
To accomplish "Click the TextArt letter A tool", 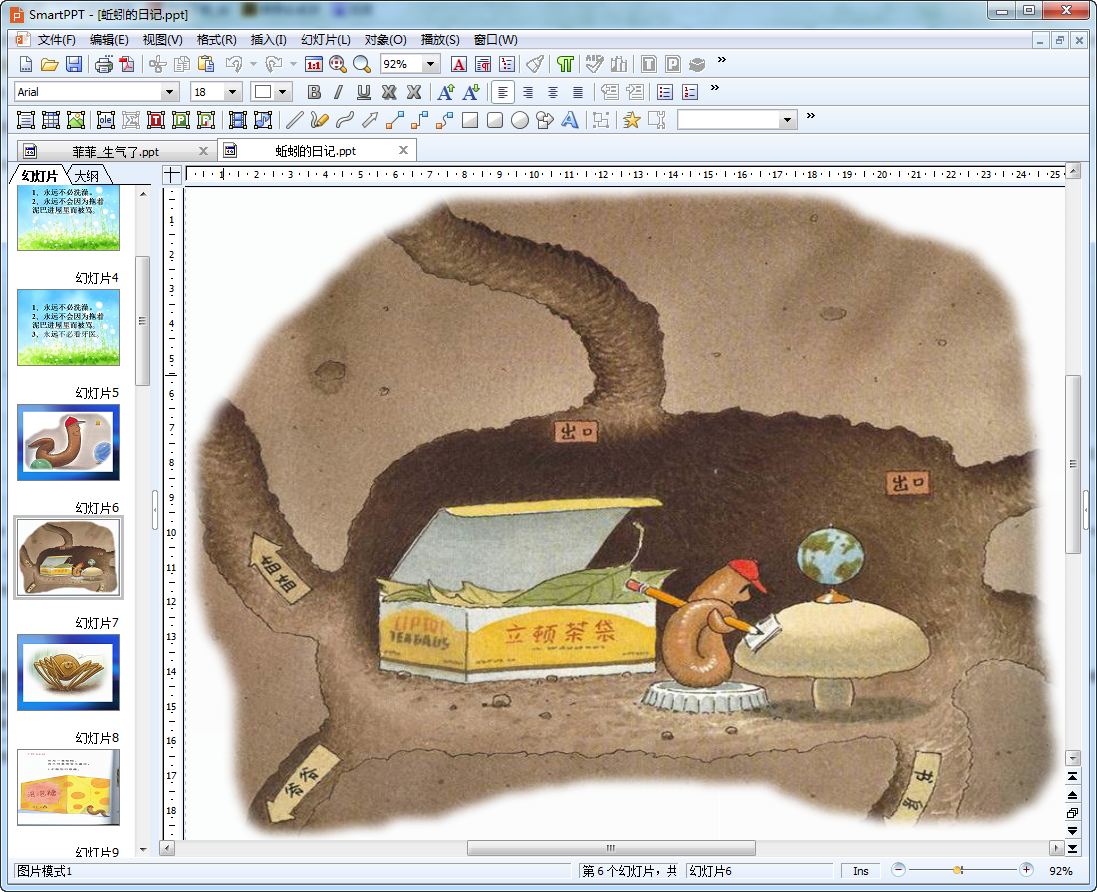I will tap(570, 120).
